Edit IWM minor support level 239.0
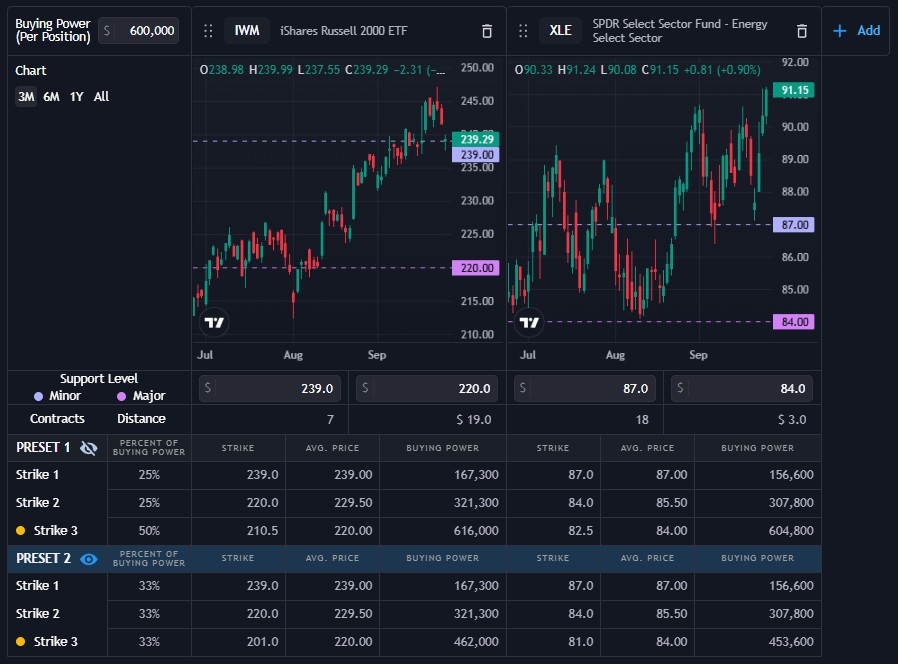Viewport: 898px width, 664px height. point(279,388)
